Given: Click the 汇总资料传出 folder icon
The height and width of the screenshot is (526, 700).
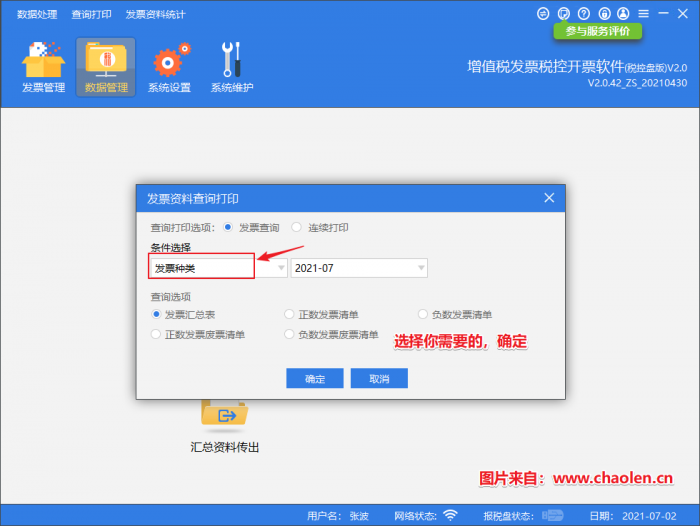Looking at the screenshot, I should click(x=224, y=412).
